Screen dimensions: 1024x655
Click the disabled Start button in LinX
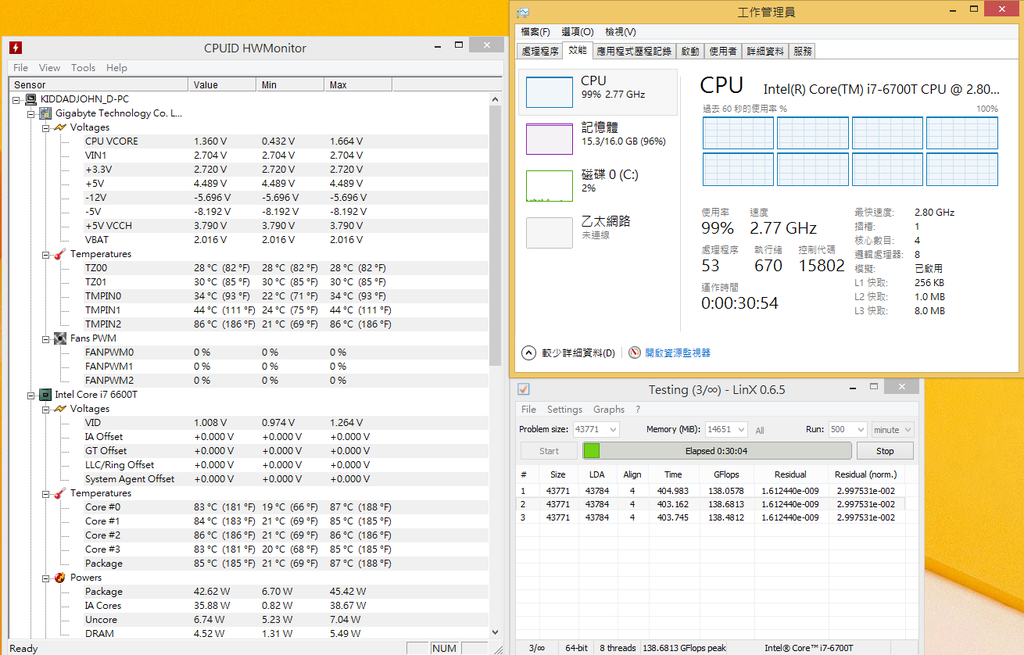[x=549, y=451]
